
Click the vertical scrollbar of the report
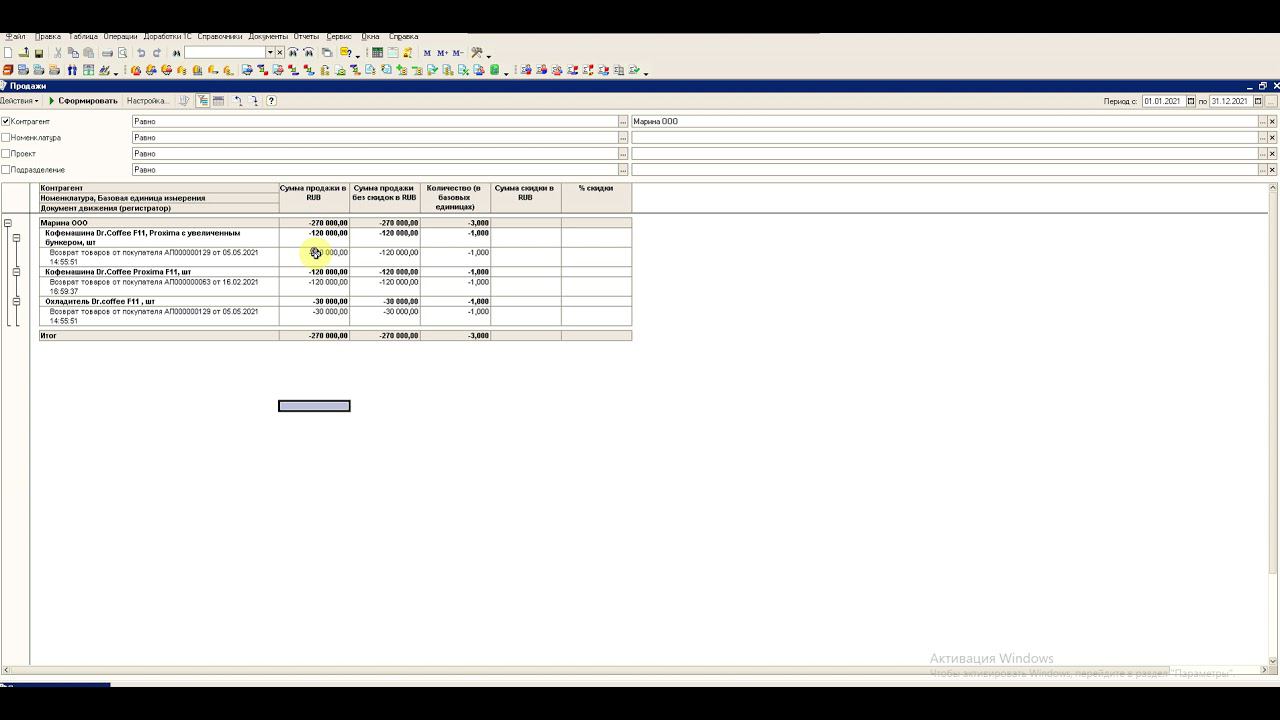pos(1272,424)
